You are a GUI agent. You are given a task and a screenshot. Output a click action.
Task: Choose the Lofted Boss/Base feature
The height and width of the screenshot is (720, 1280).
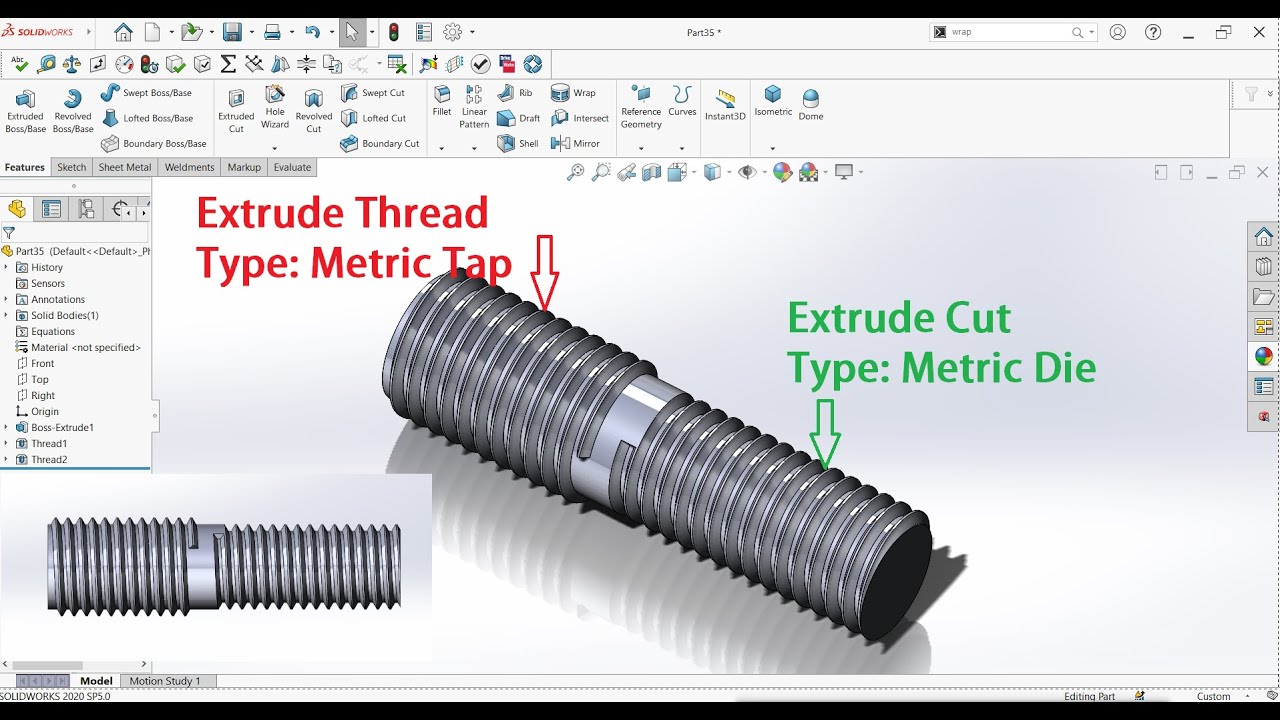[x=147, y=118]
